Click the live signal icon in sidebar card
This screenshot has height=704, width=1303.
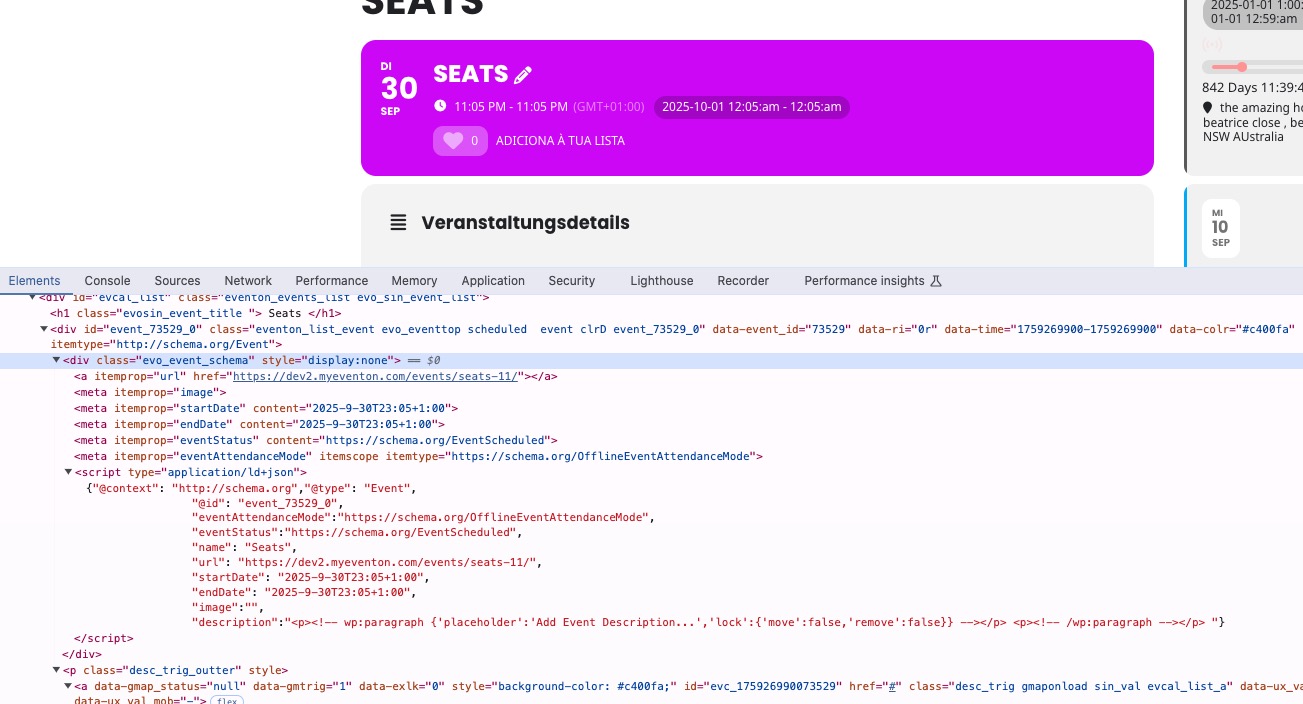(x=1212, y=44)
